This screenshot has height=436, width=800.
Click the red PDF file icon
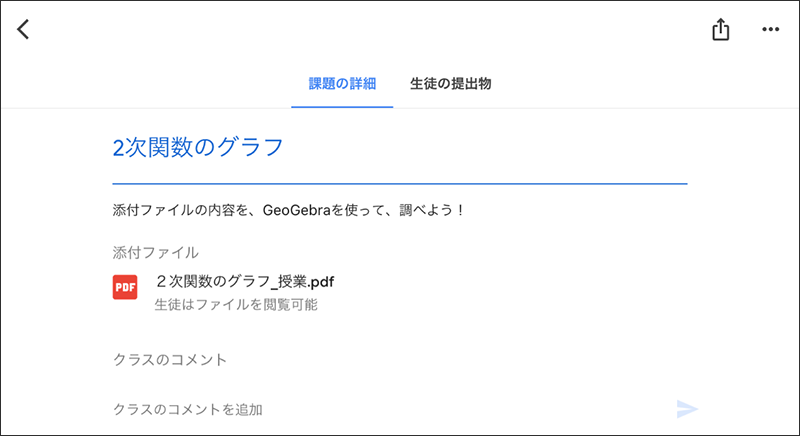coord(125,287)
